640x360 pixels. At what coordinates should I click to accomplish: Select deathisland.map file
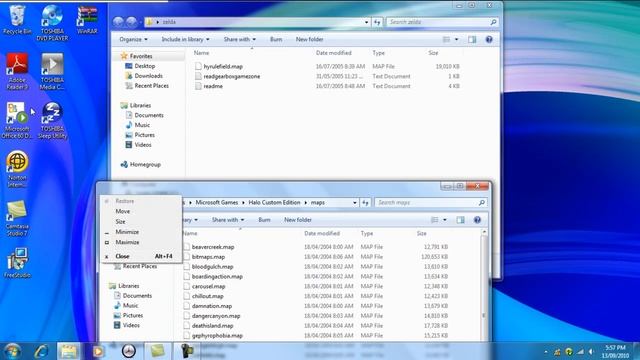pyautogui.click(x=212, y=326)
